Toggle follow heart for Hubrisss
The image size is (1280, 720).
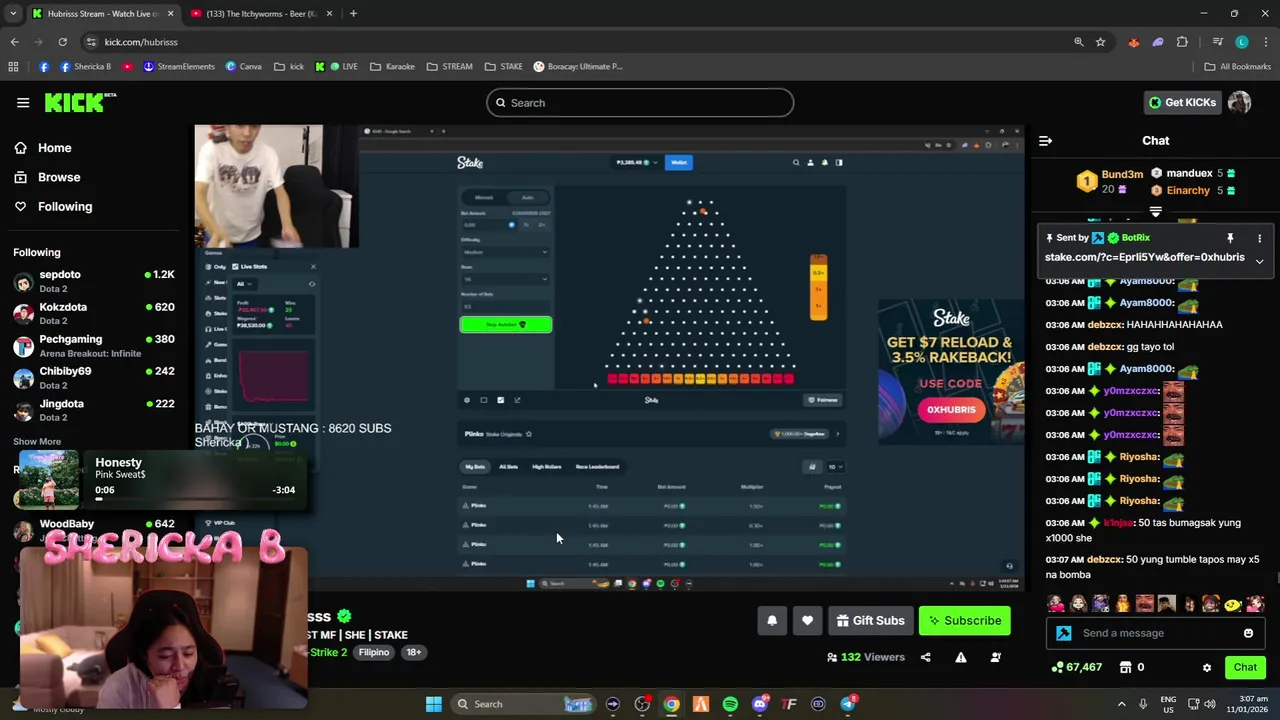[x=807, y=621]
